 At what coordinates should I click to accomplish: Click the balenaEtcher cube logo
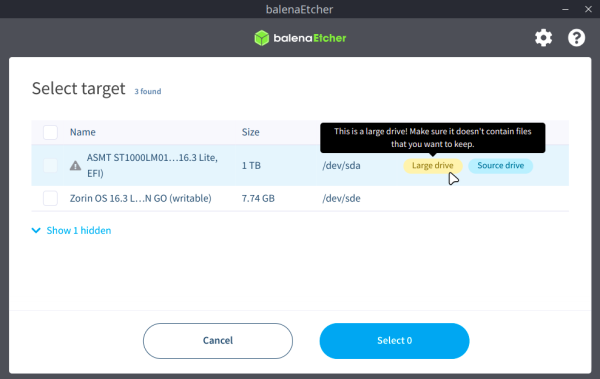click(x=262, y=38)
